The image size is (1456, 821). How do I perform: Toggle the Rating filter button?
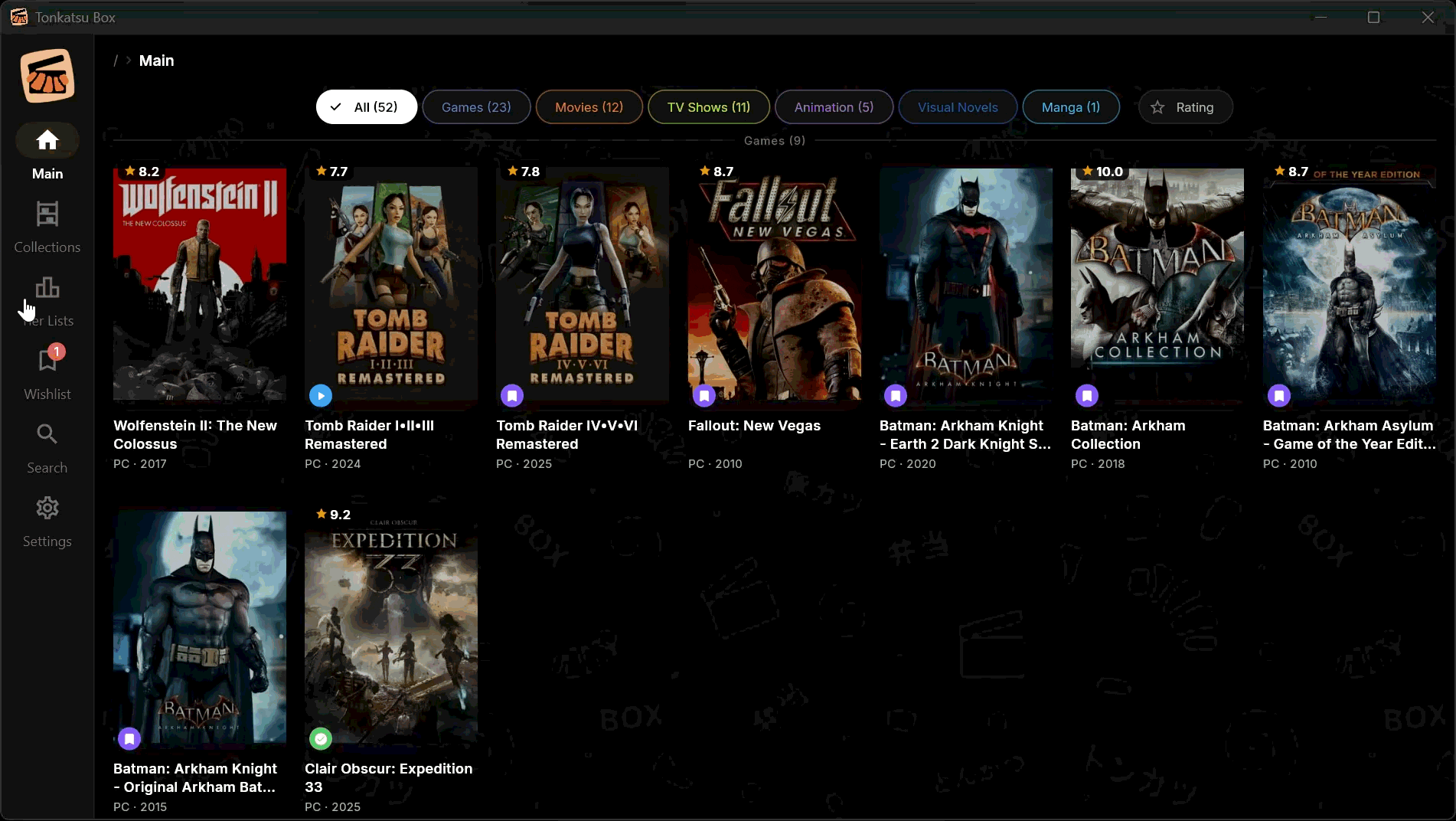1185,107
